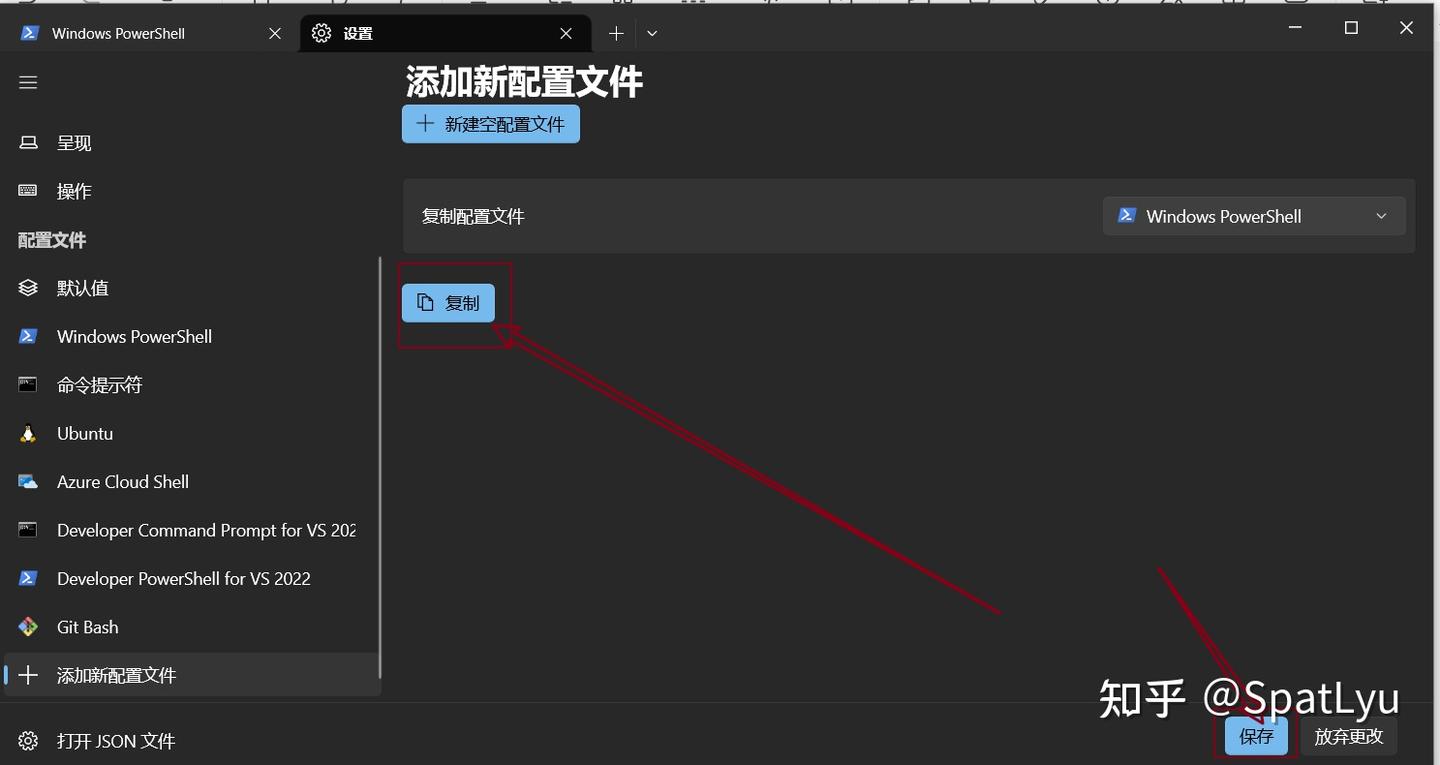Click the Git Bash diamond icon
Image resolution: width=1440 pixels, height=765 pixels.
click(27, 626)
